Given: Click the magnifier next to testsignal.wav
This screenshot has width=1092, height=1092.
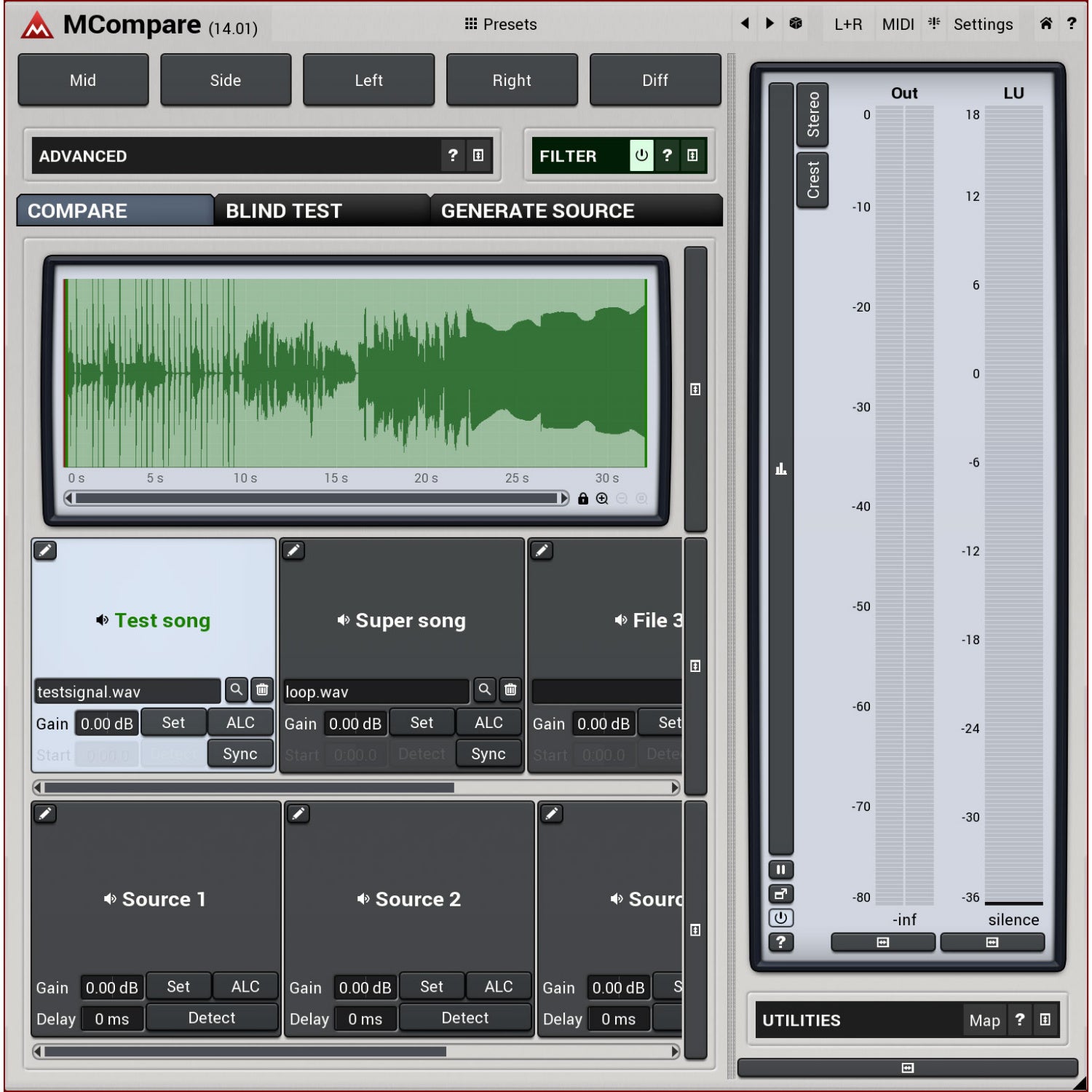Looking at the screenshot, I should [x=237, y=689].
